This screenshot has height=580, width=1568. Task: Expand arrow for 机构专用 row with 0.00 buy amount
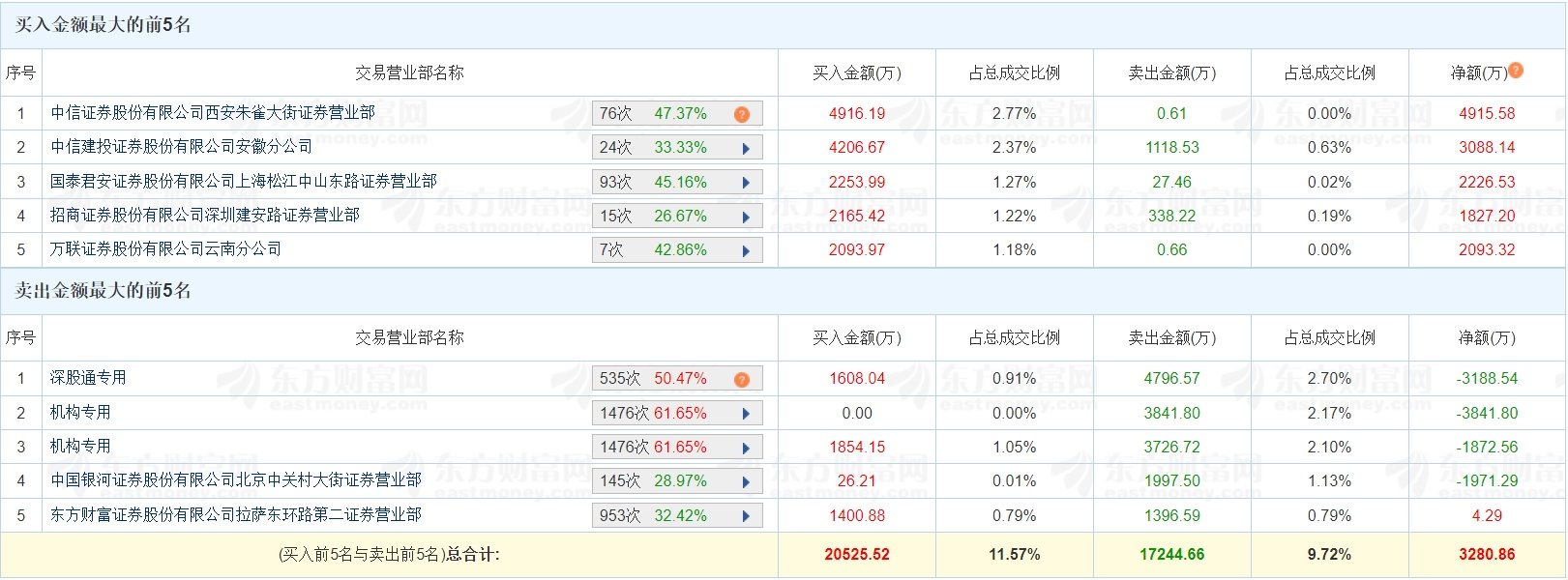click(746, 414)
